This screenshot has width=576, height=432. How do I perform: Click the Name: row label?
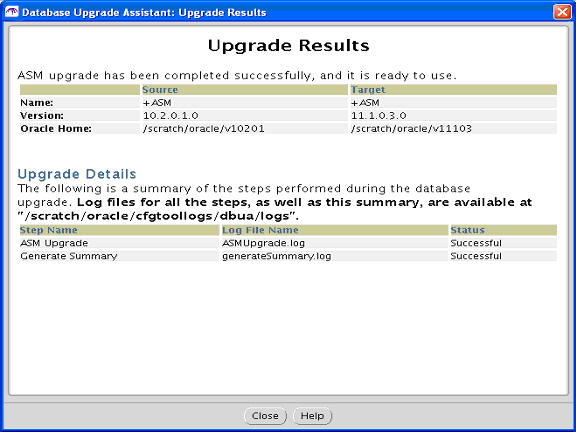[x=37, y=103]
